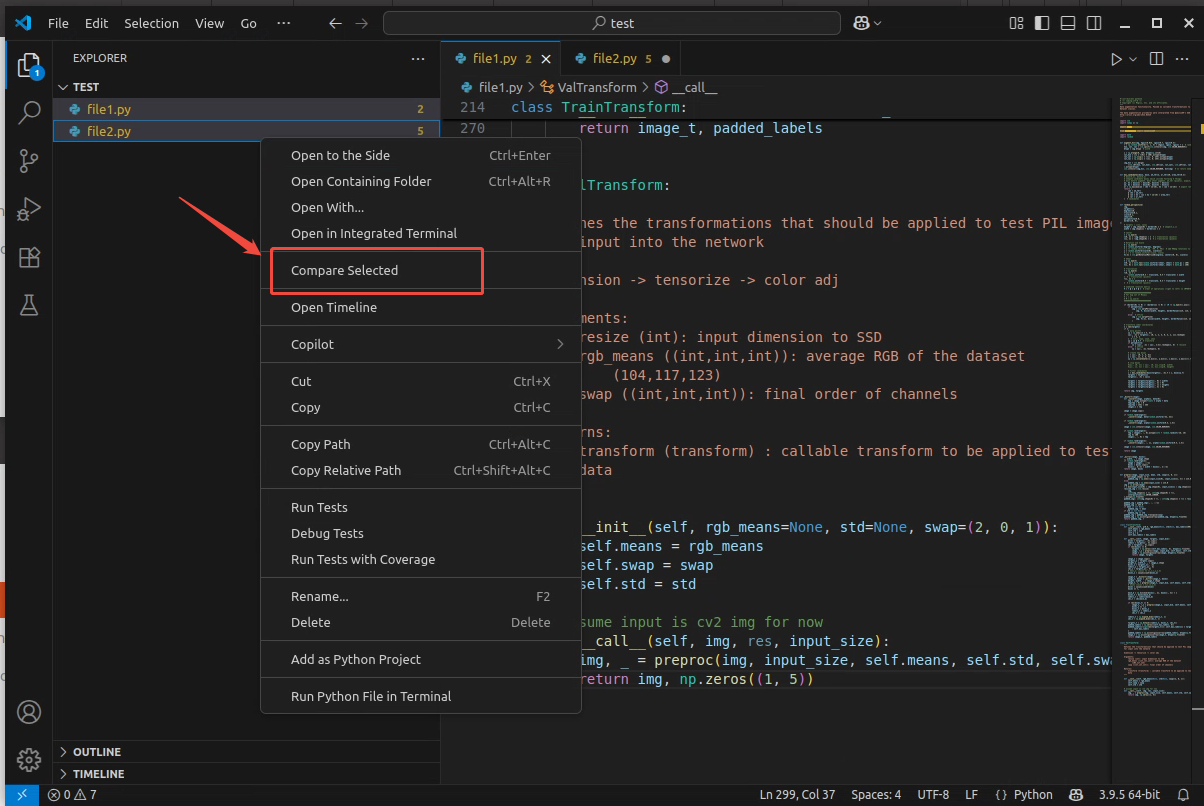Choose Run Tests

pos(421,507)
